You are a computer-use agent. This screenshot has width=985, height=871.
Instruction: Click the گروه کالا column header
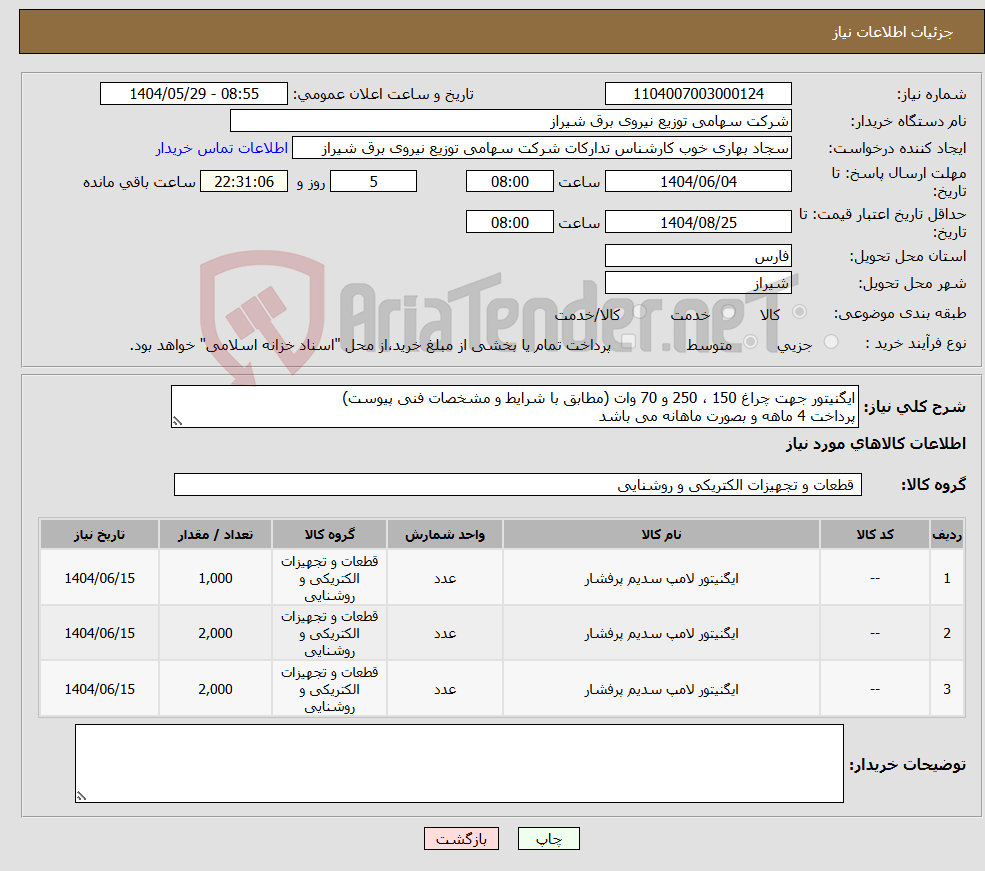coord(329,534)
